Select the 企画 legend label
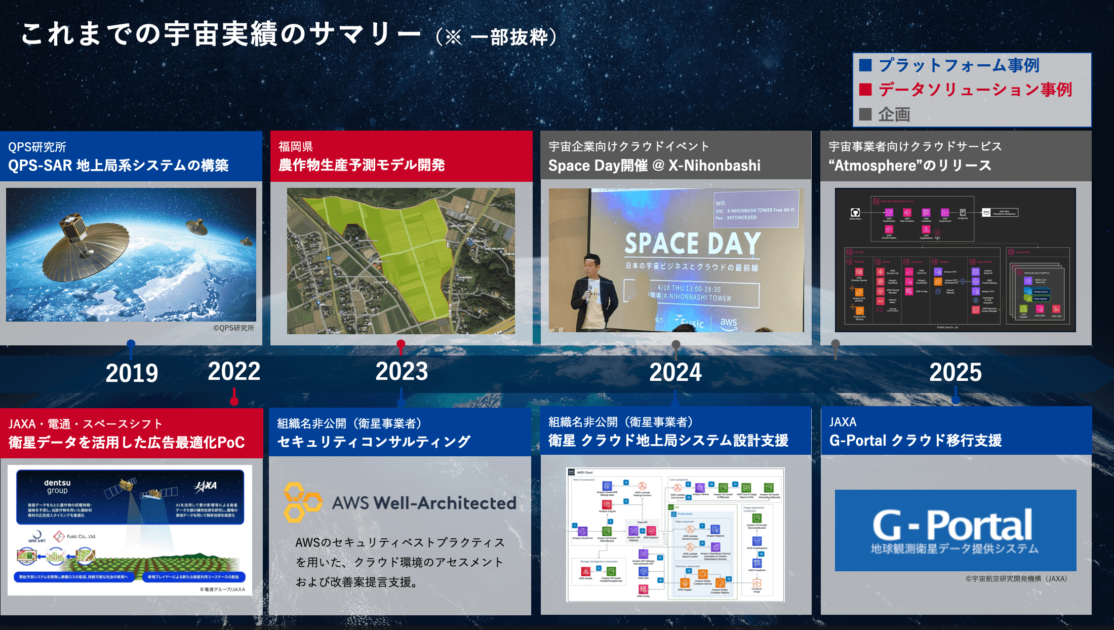 (x=894, y=114)
